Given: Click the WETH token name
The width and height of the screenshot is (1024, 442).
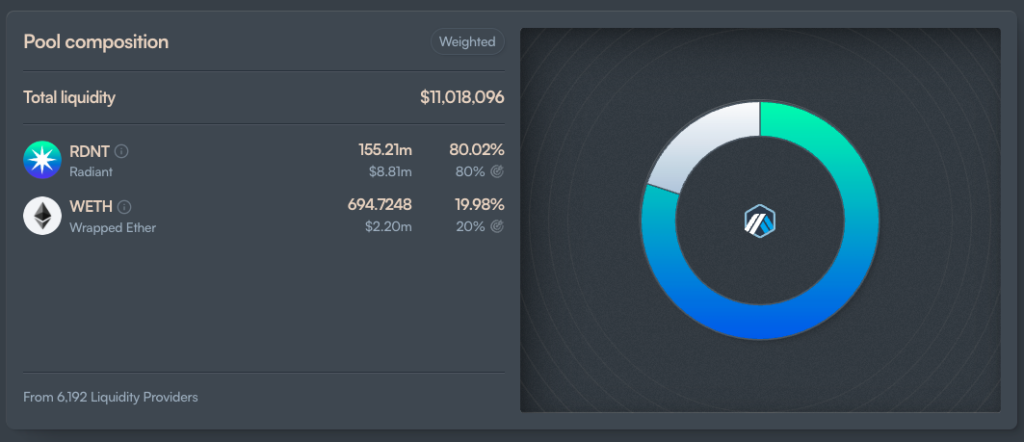Looking at the screenshot, I should coord(91,207).
